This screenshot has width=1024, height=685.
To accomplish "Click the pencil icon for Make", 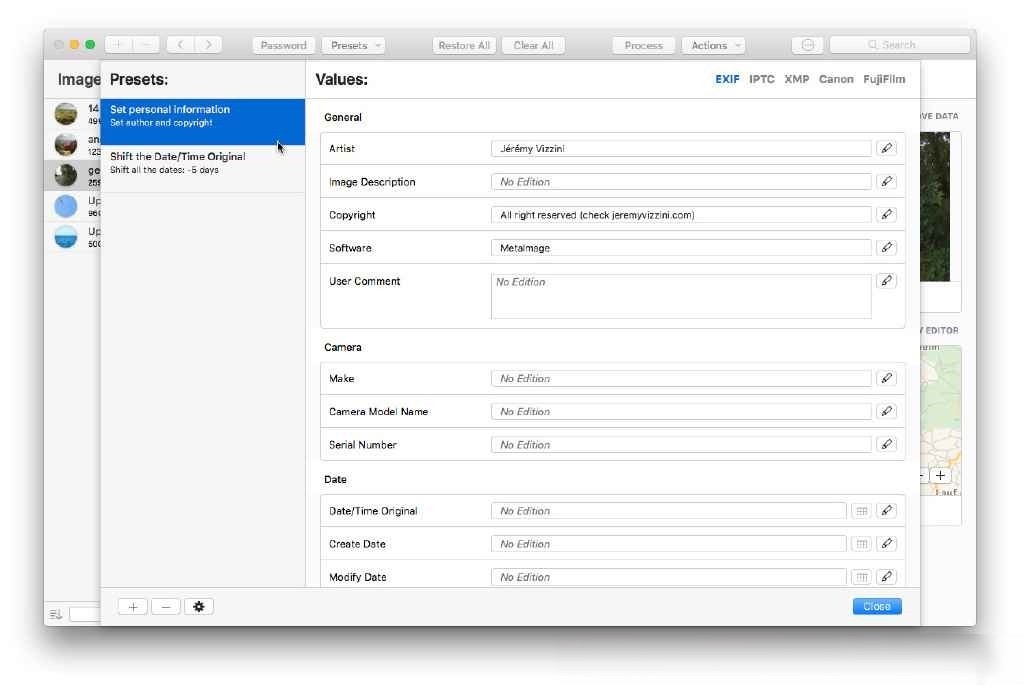I will pyautogui.click(x=886, y=378).
